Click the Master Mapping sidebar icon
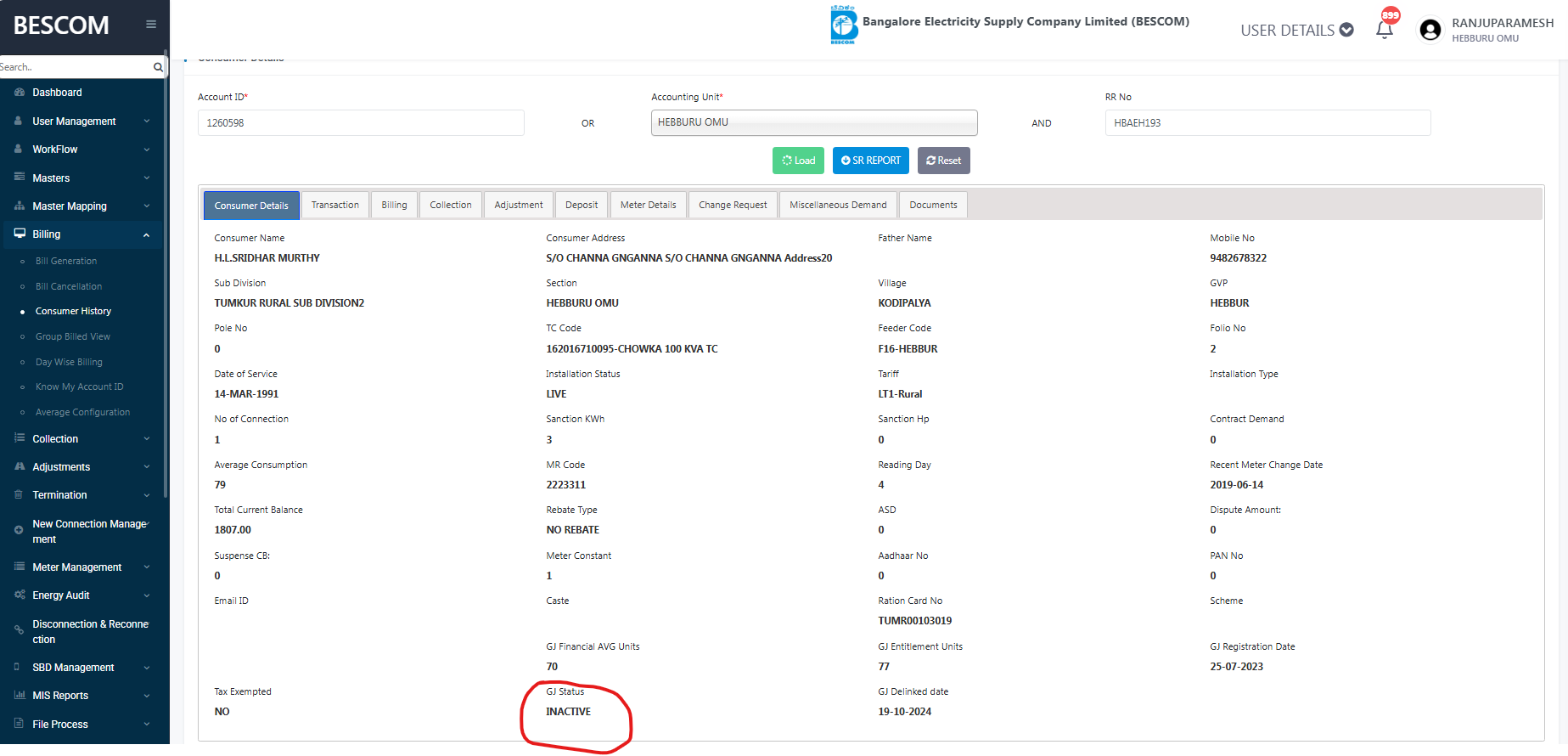This screenshot has width=1568, height=756. click(x=20, y=206)
